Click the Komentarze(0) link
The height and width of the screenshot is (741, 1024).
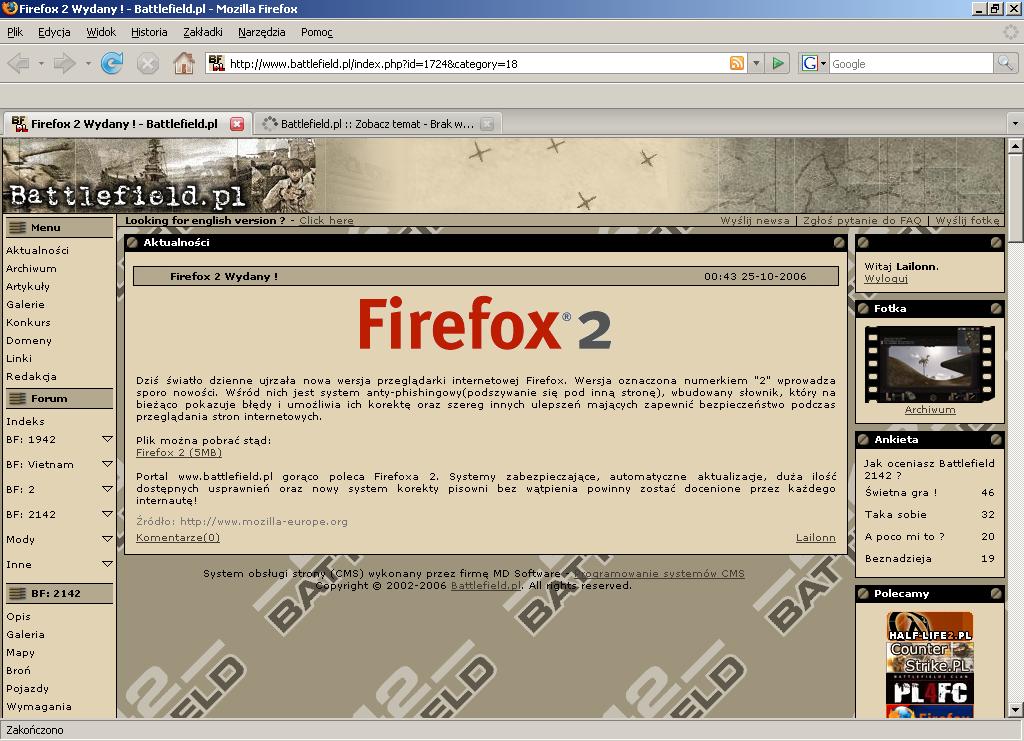[x=178, y=538]
